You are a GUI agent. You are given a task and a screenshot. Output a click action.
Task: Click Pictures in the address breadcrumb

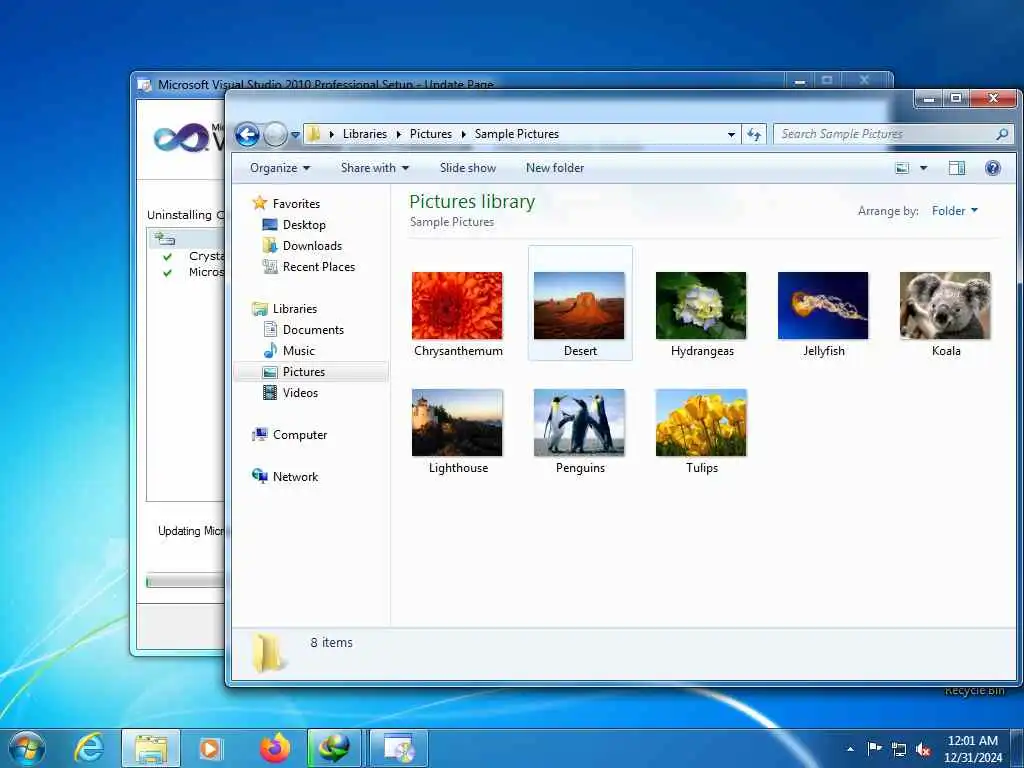tap(430, 134)
